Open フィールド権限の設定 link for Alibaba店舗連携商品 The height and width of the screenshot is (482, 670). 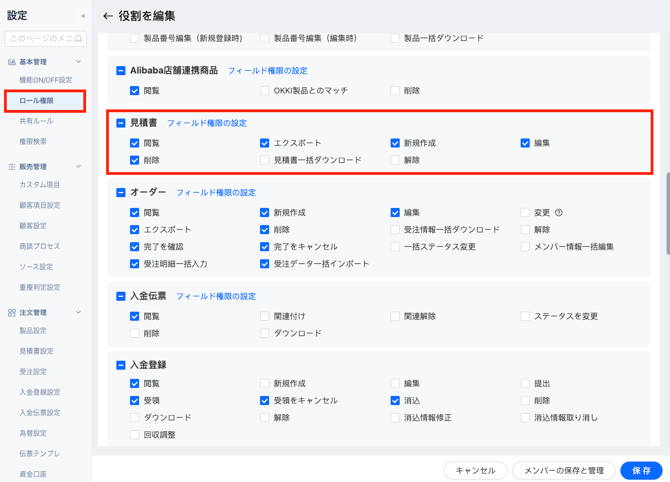click(267, 71)
